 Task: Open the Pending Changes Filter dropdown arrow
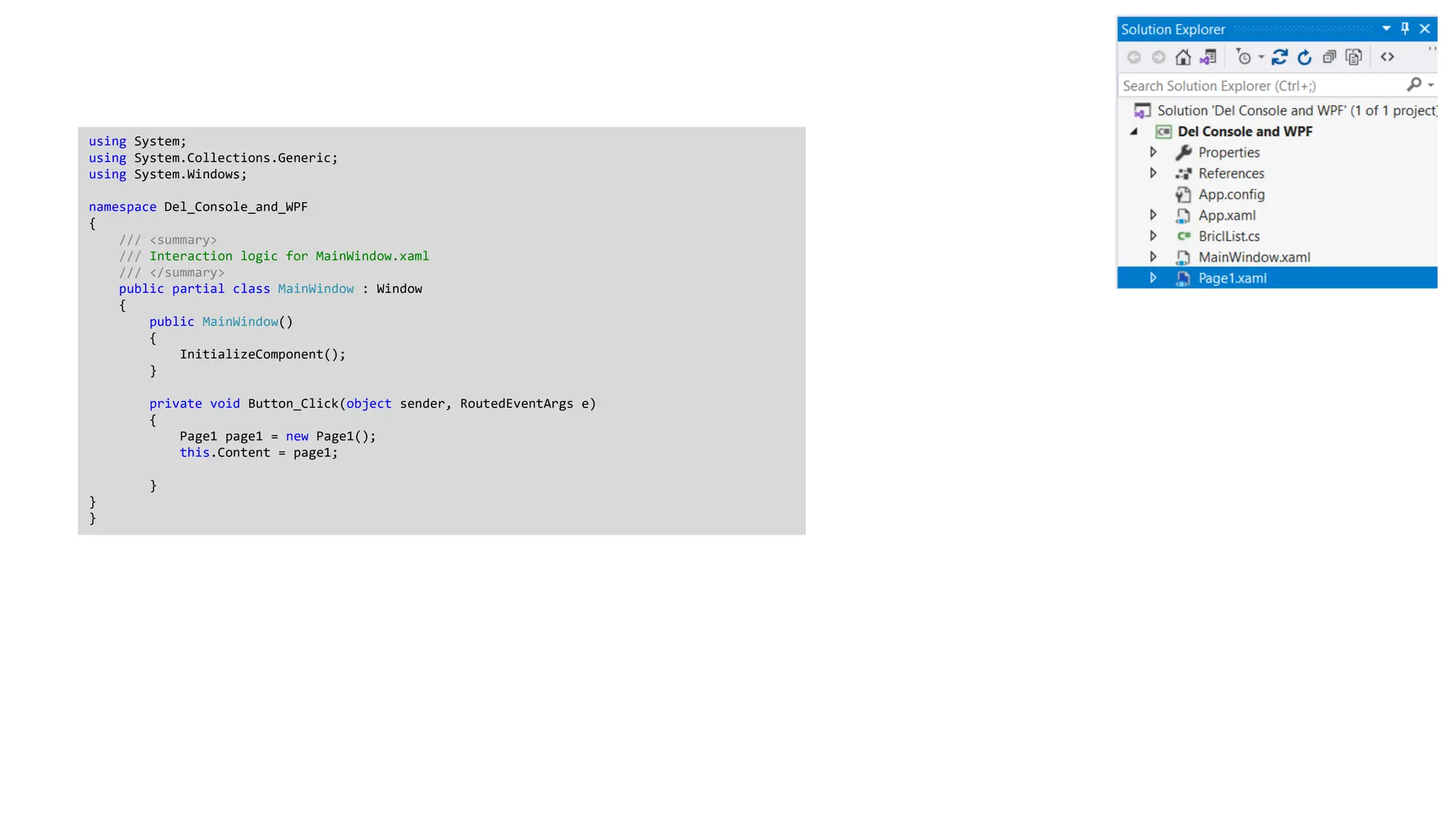coord(1261,57)
